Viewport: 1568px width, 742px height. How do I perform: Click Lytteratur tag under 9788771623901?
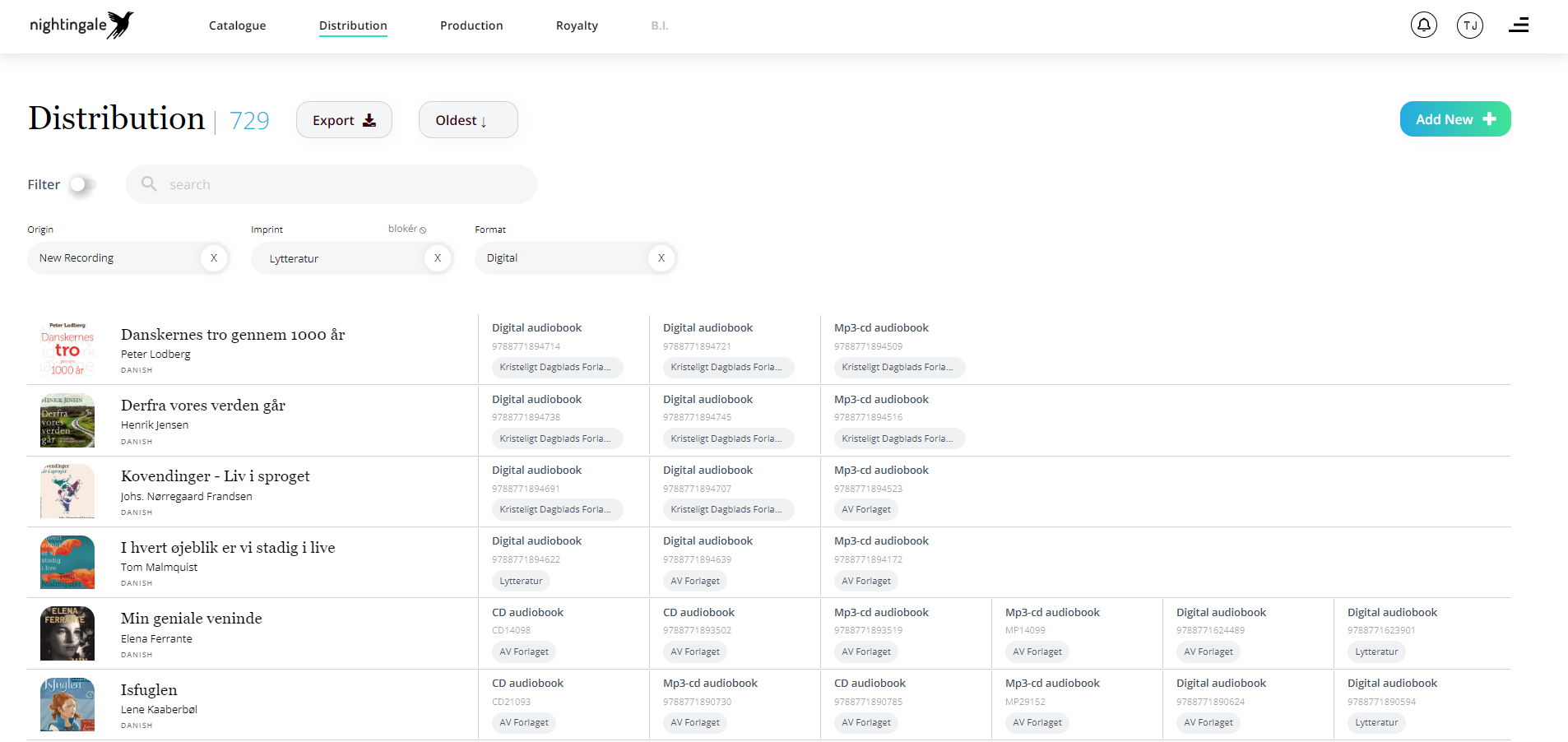click(x=1377, y=652)
